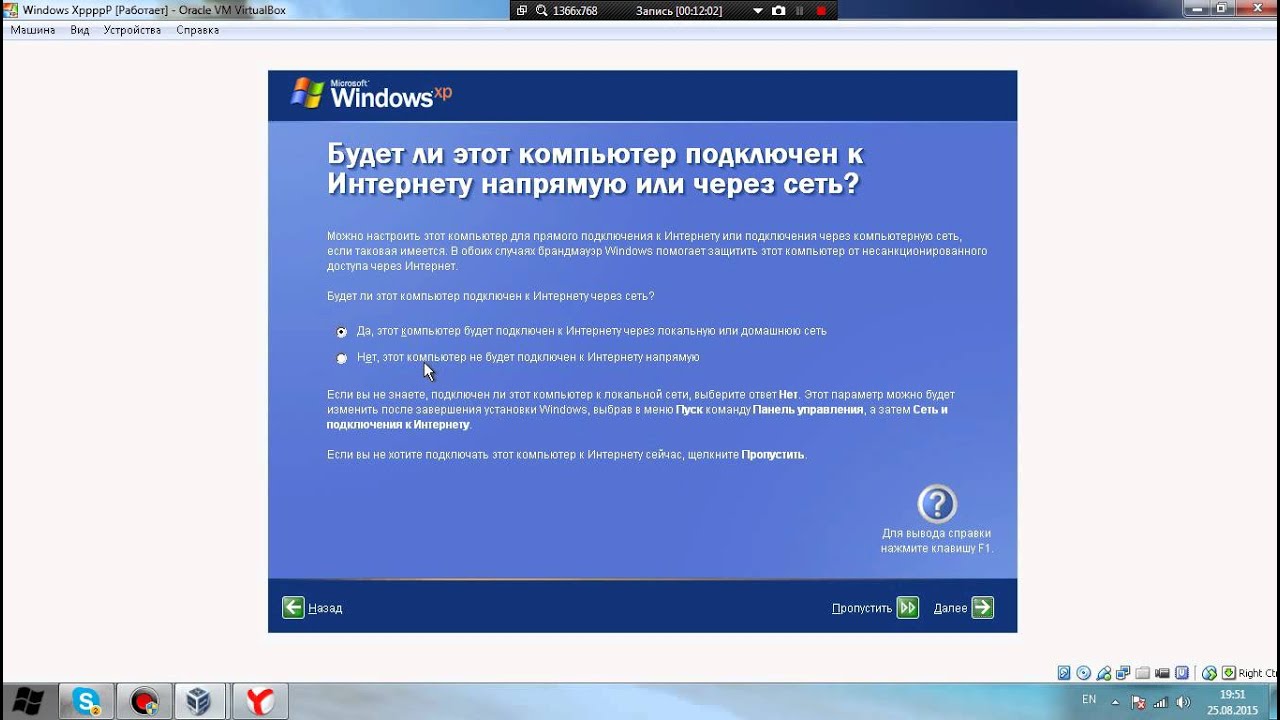The height and width of the screenshot is (720, 1280).
Task: Click video capture icon in VirtualBox status bar
Action: point(1162,673)
